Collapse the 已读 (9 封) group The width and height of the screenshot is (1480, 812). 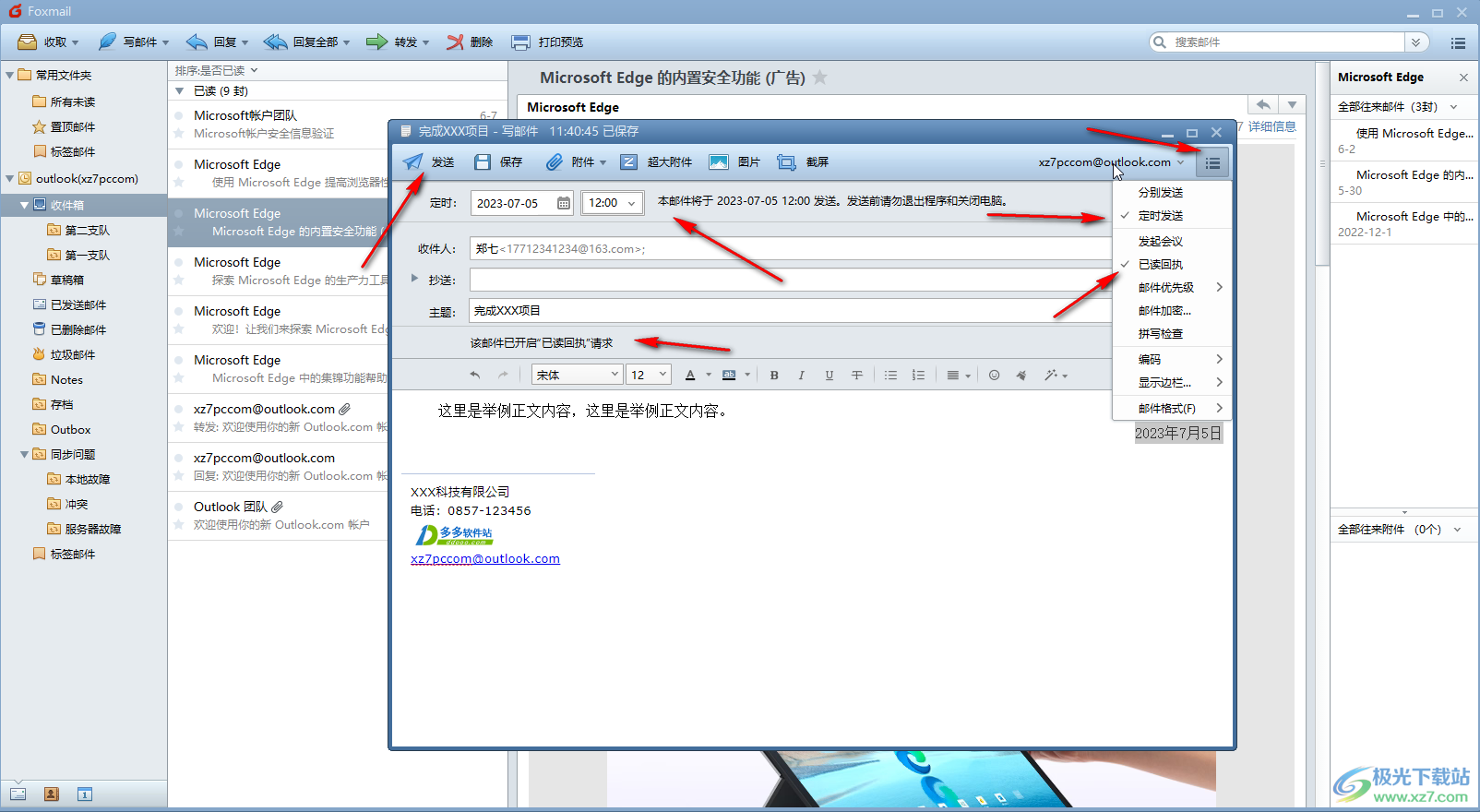(180, 90)
